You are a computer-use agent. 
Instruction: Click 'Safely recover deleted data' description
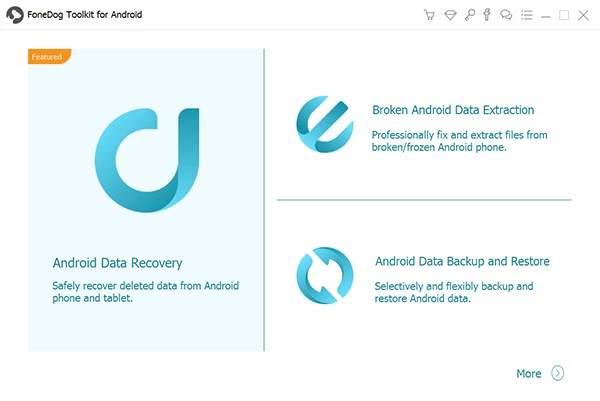(x=145, y=292)
